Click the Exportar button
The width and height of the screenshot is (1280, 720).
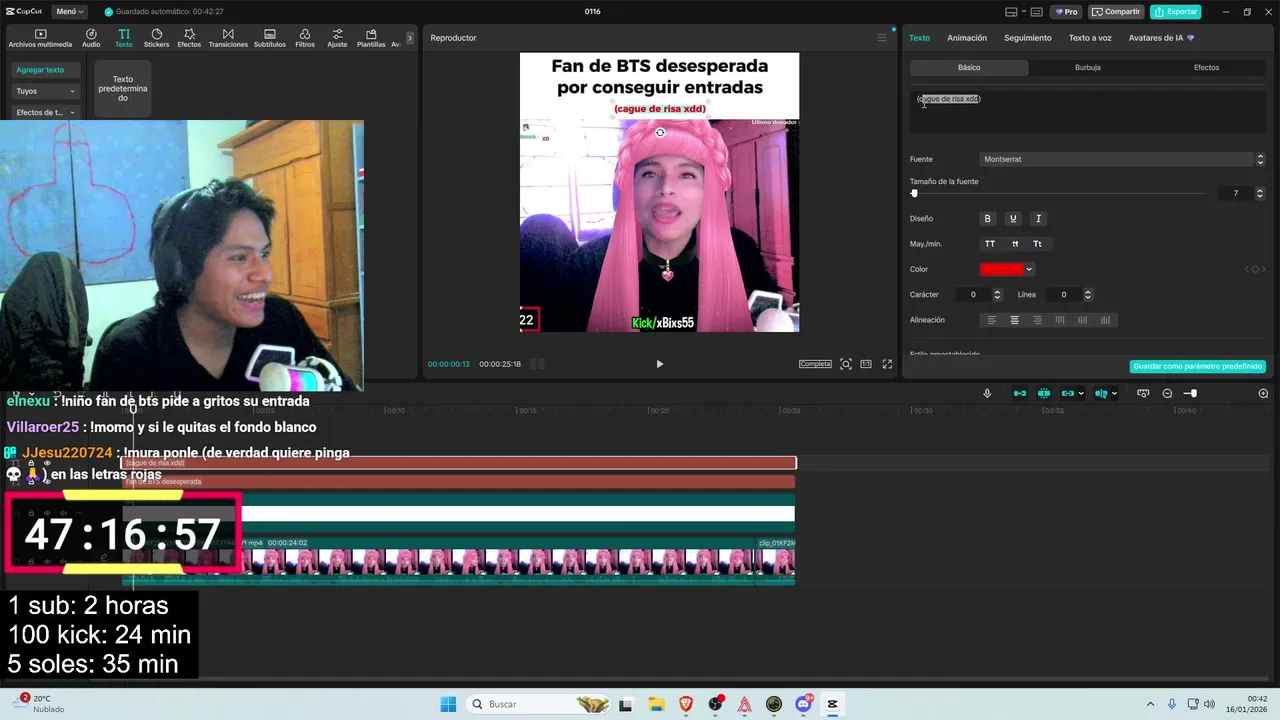(x=1175, y=12)
